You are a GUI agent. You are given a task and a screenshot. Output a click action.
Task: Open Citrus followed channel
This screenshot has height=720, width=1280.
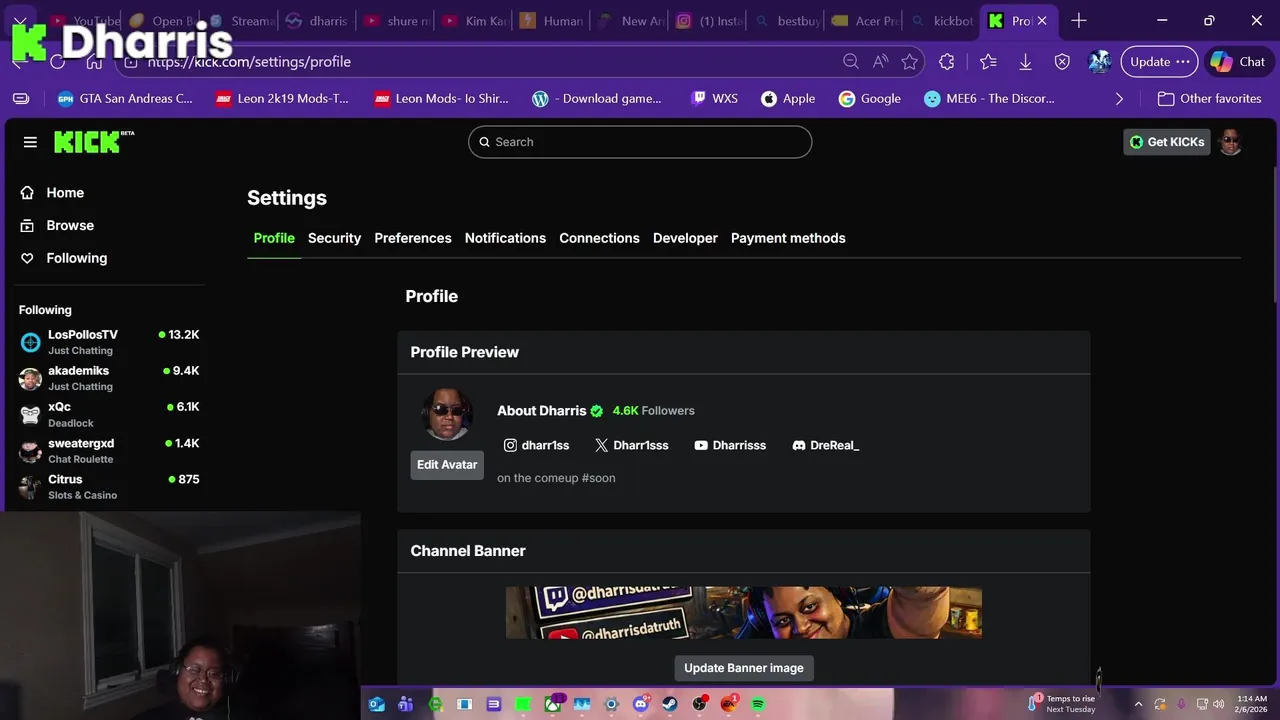click(x=109, y=486)
